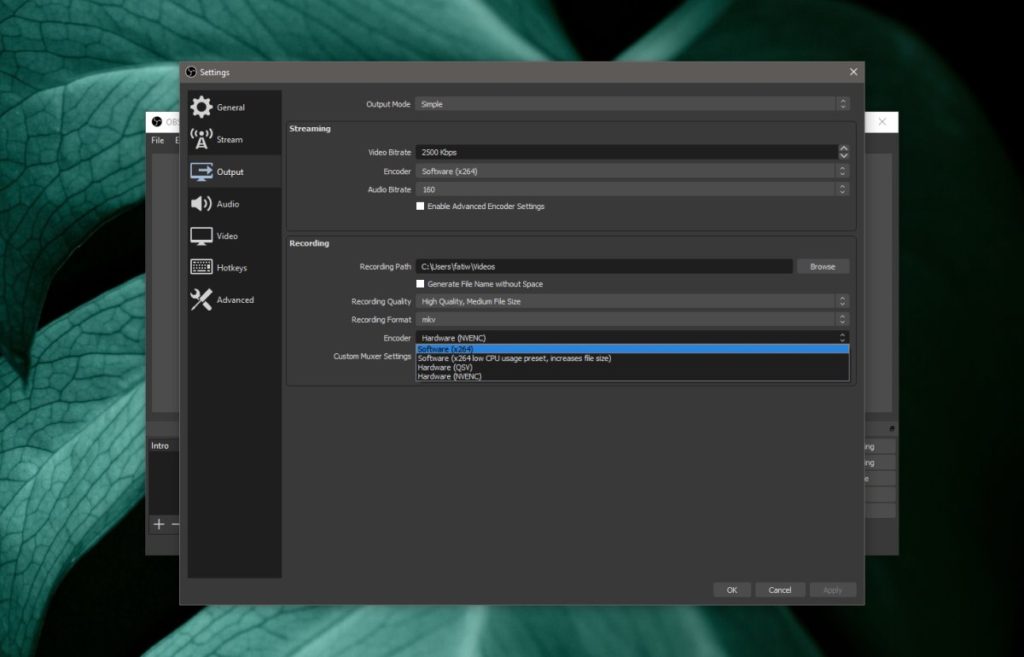Open the Recording Format mkv dropdown
This screenshot has width=1024, height=657.
[632, 320]
